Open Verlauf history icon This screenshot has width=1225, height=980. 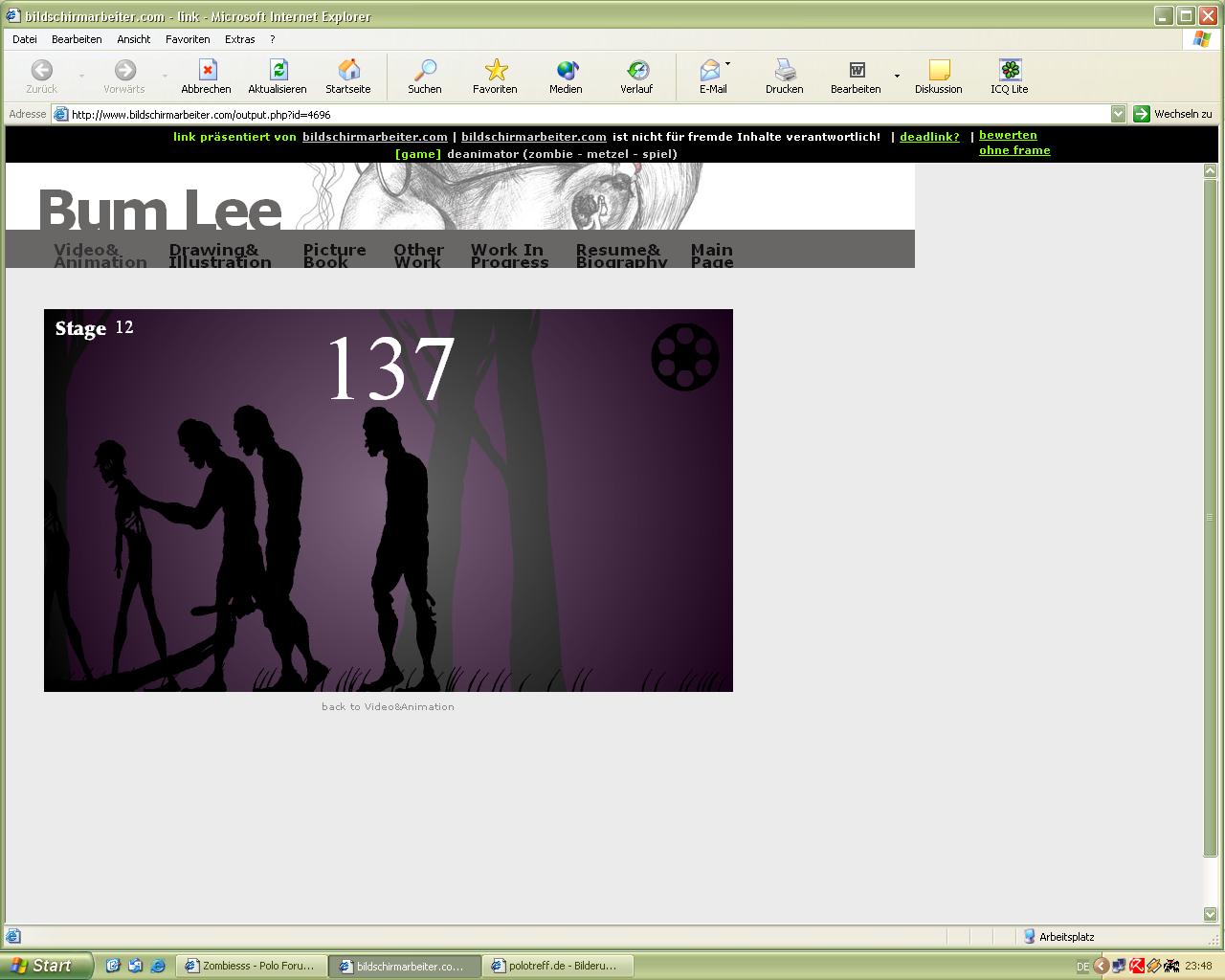point(636,70)
